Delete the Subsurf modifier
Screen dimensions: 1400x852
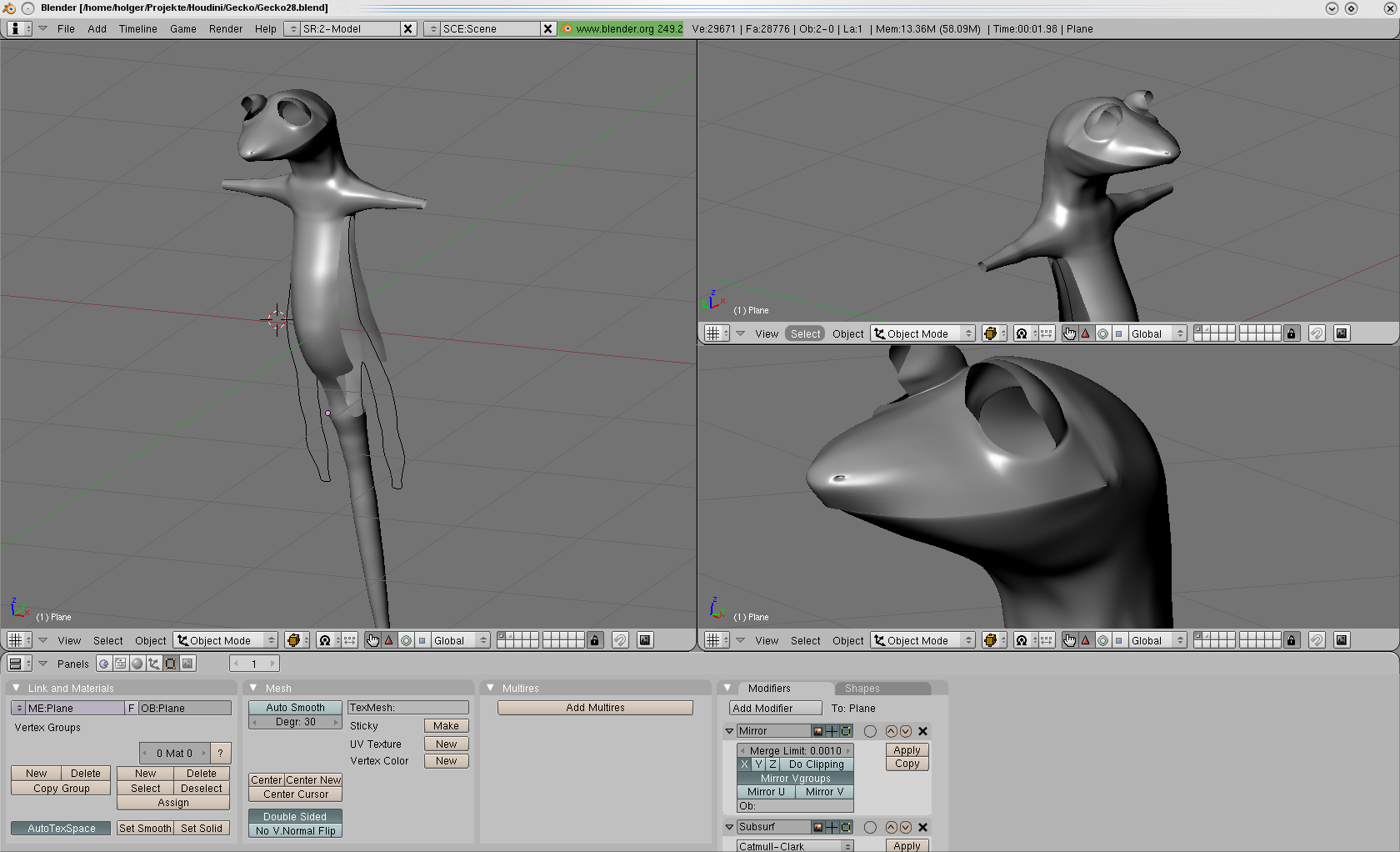[922, 827]
